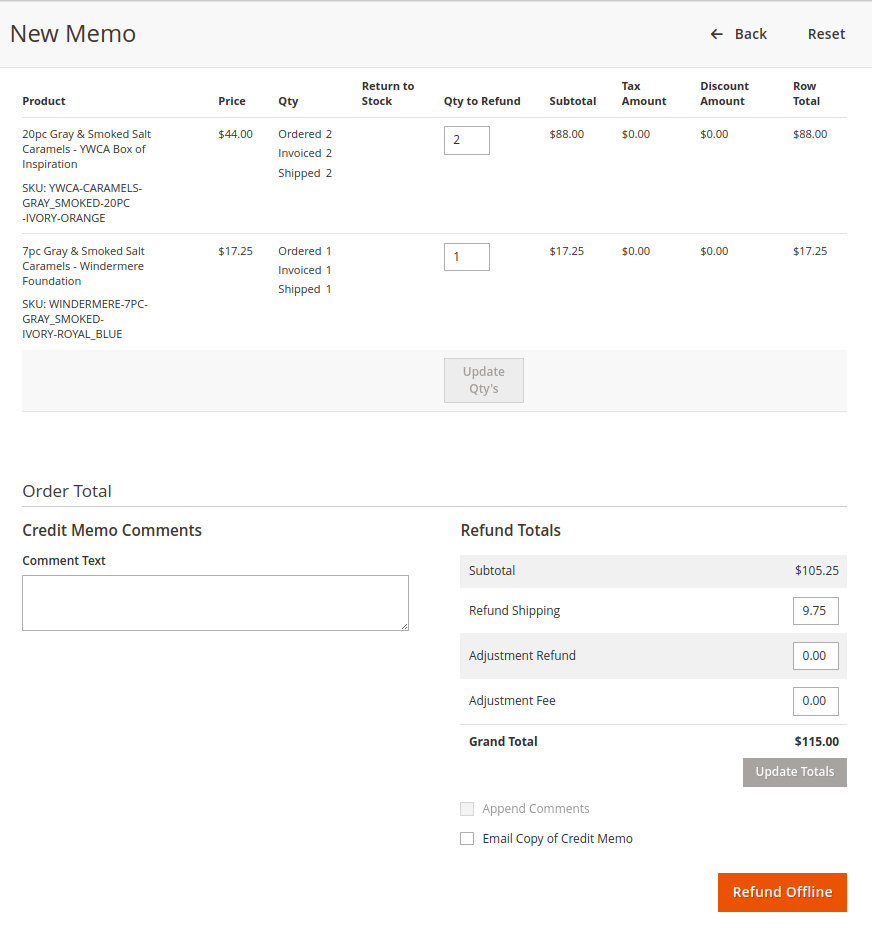Click the Qty to Refund column header
The image size is (872, 950).
pyautogui.click(x=482, y=101)
